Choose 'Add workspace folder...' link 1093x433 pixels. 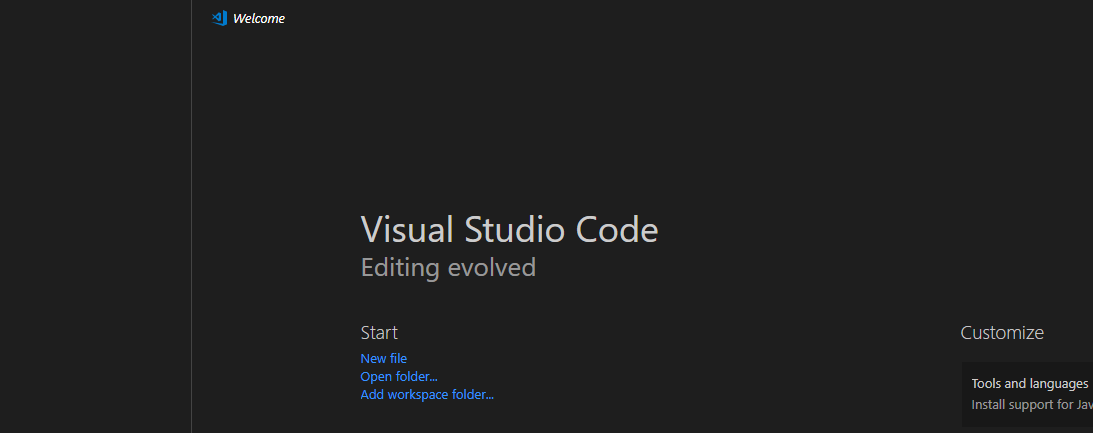[427, 395]
